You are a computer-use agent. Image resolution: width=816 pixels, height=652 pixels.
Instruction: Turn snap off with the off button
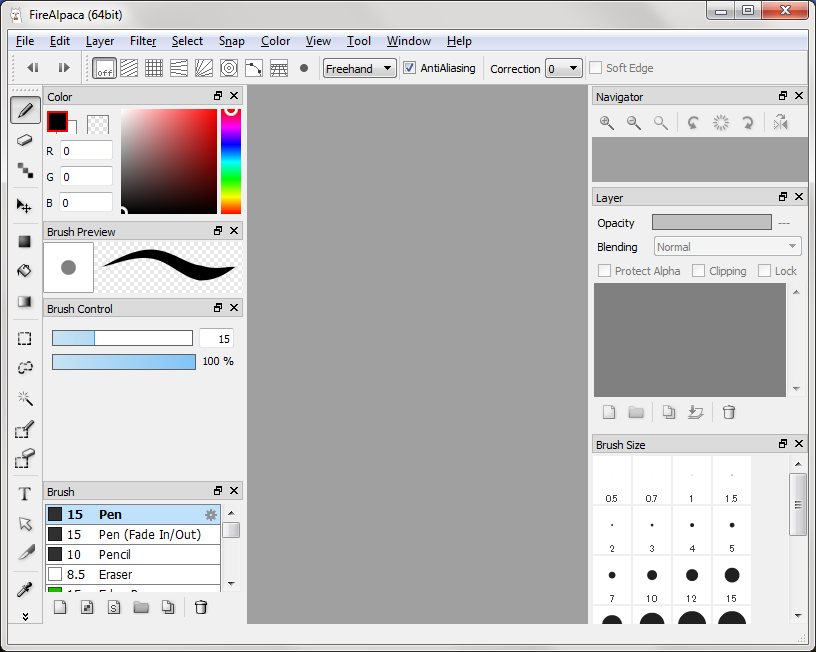(104, 68)
